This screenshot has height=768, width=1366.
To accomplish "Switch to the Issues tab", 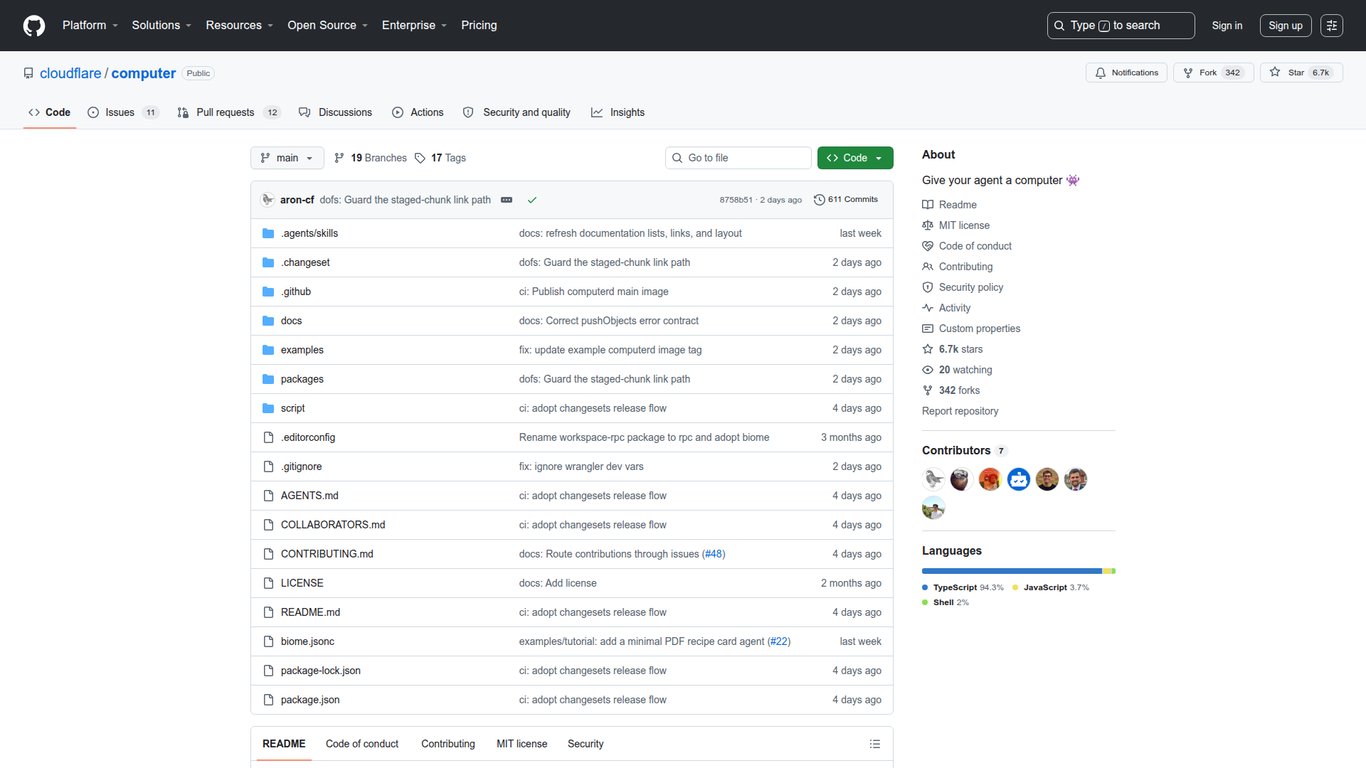I will (123, 112).
